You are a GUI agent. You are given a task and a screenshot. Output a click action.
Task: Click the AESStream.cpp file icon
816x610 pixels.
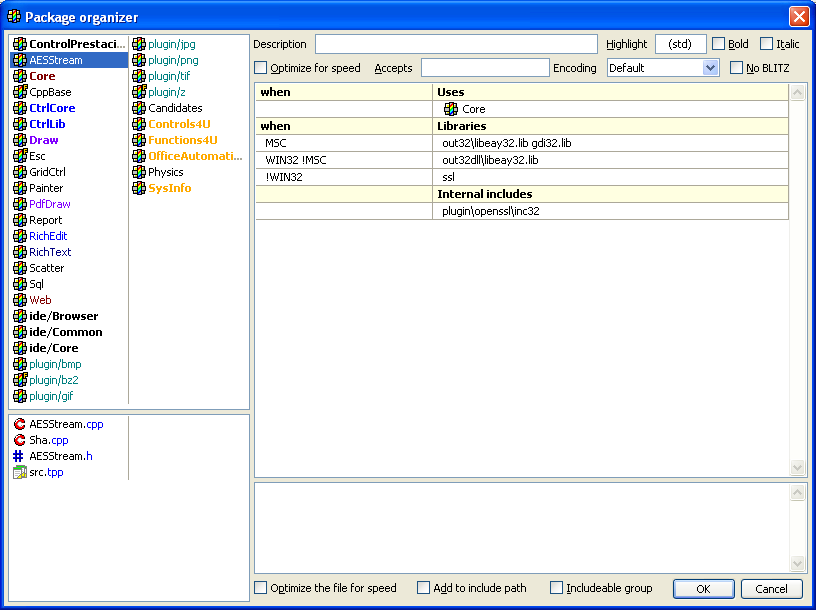coord(20,424)
